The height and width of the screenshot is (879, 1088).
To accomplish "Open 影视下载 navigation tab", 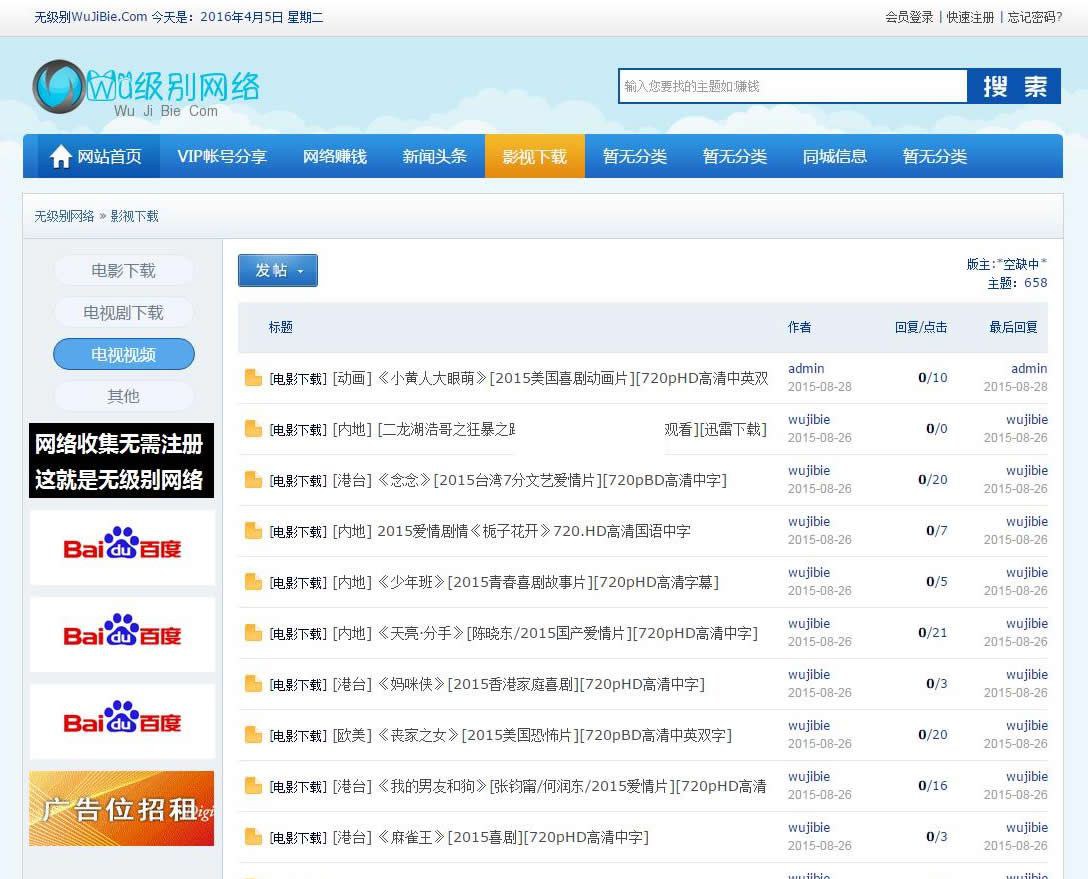I will (534, 156).
